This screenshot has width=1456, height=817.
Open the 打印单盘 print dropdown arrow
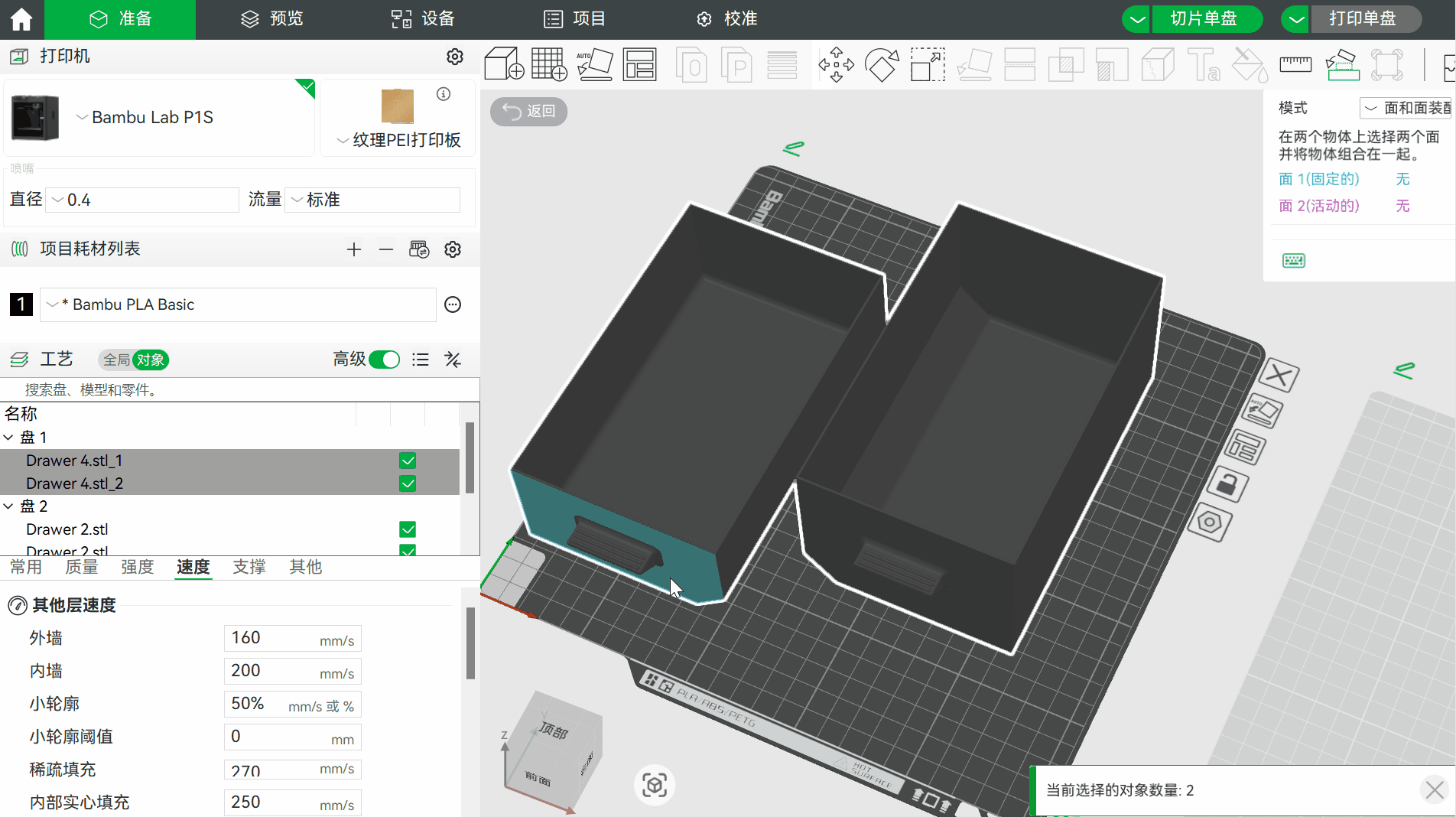1297,19
